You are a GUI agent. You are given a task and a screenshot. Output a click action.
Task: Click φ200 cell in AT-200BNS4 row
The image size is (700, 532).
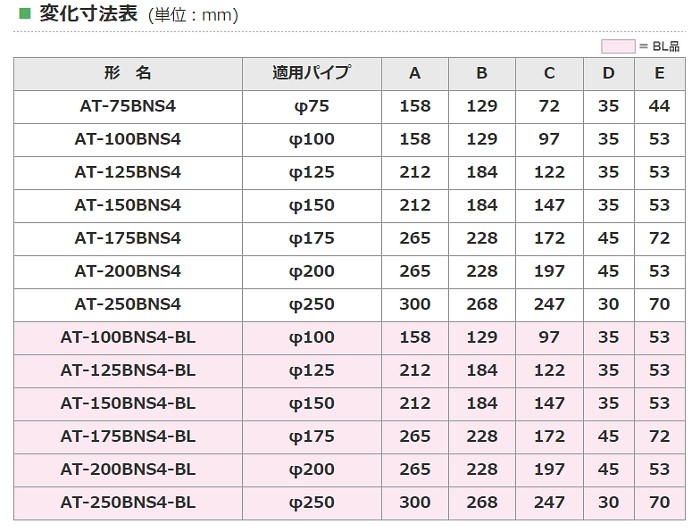coord(312,271)
